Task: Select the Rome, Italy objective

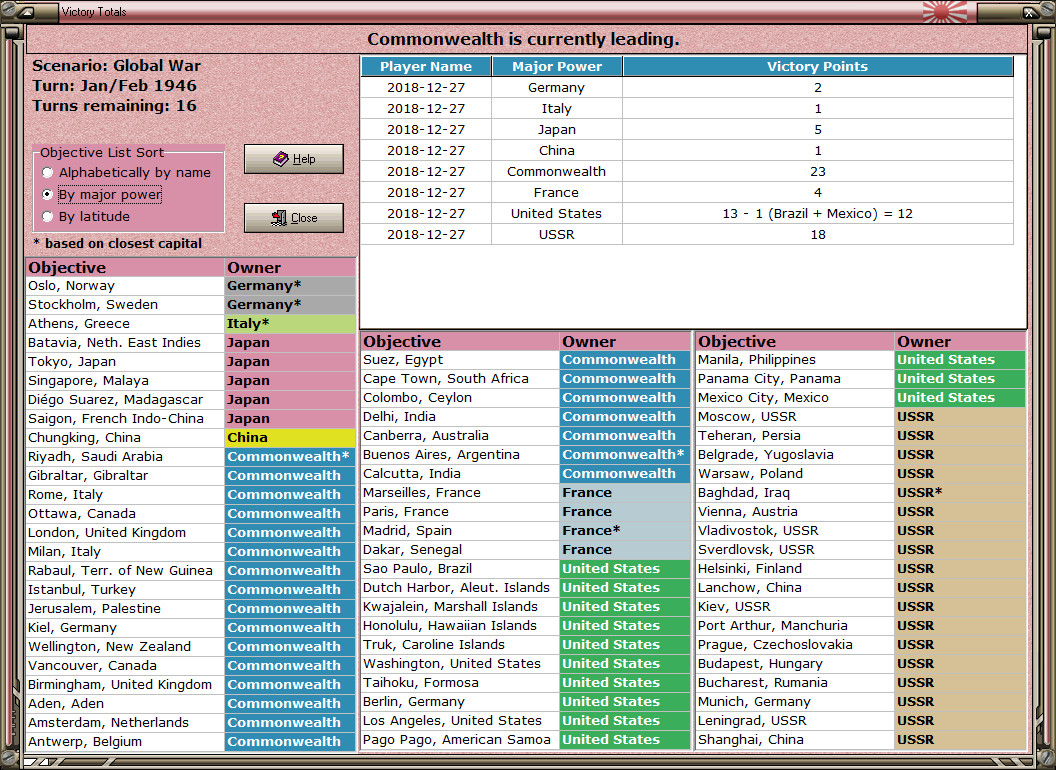Action: pos(125,494)
